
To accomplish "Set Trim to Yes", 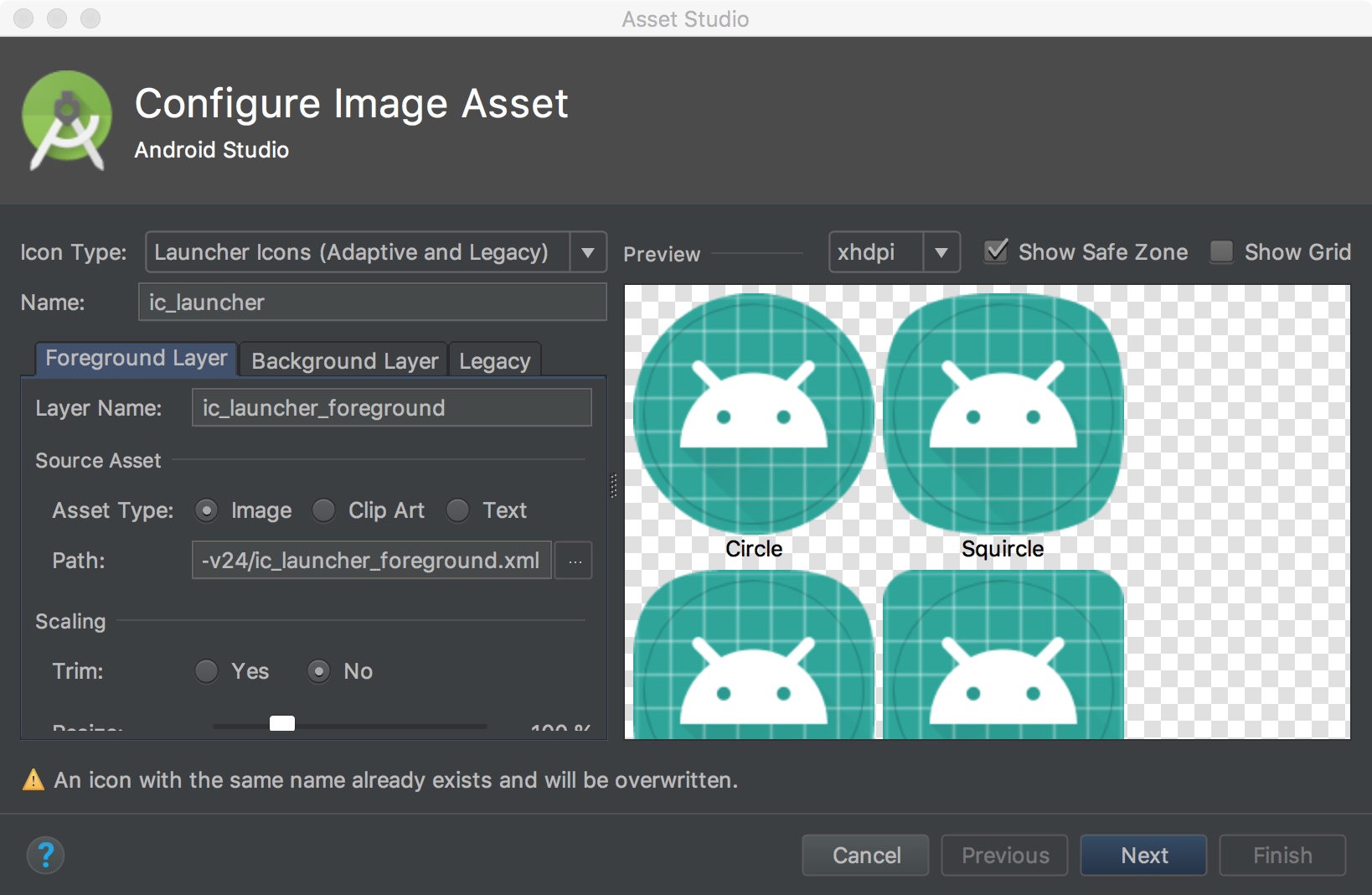I will click(x=206, y=671).
